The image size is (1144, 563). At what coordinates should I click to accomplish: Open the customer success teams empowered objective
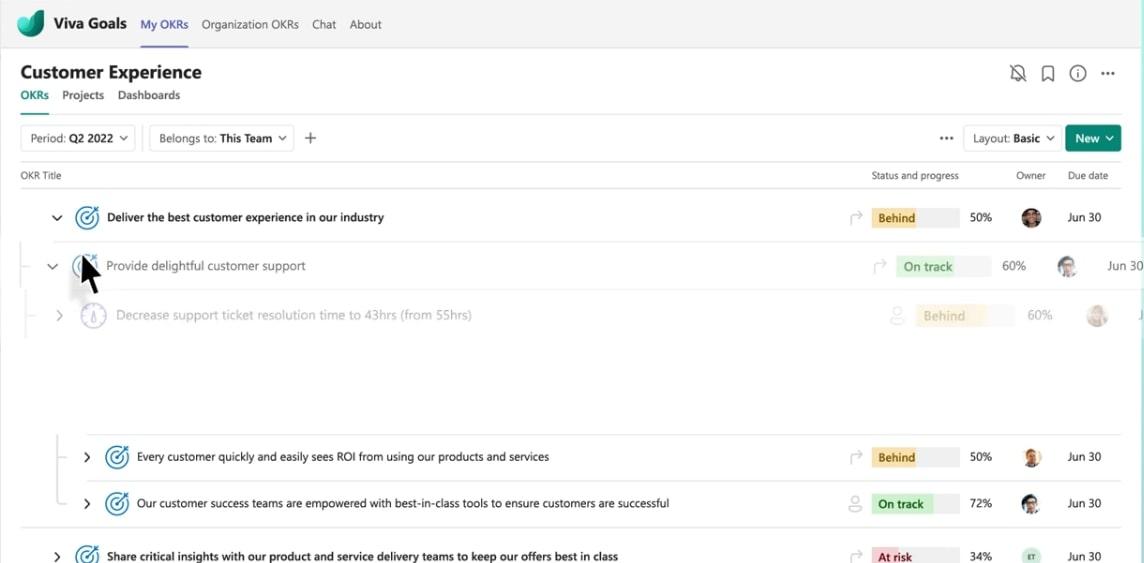click(403, 503)
